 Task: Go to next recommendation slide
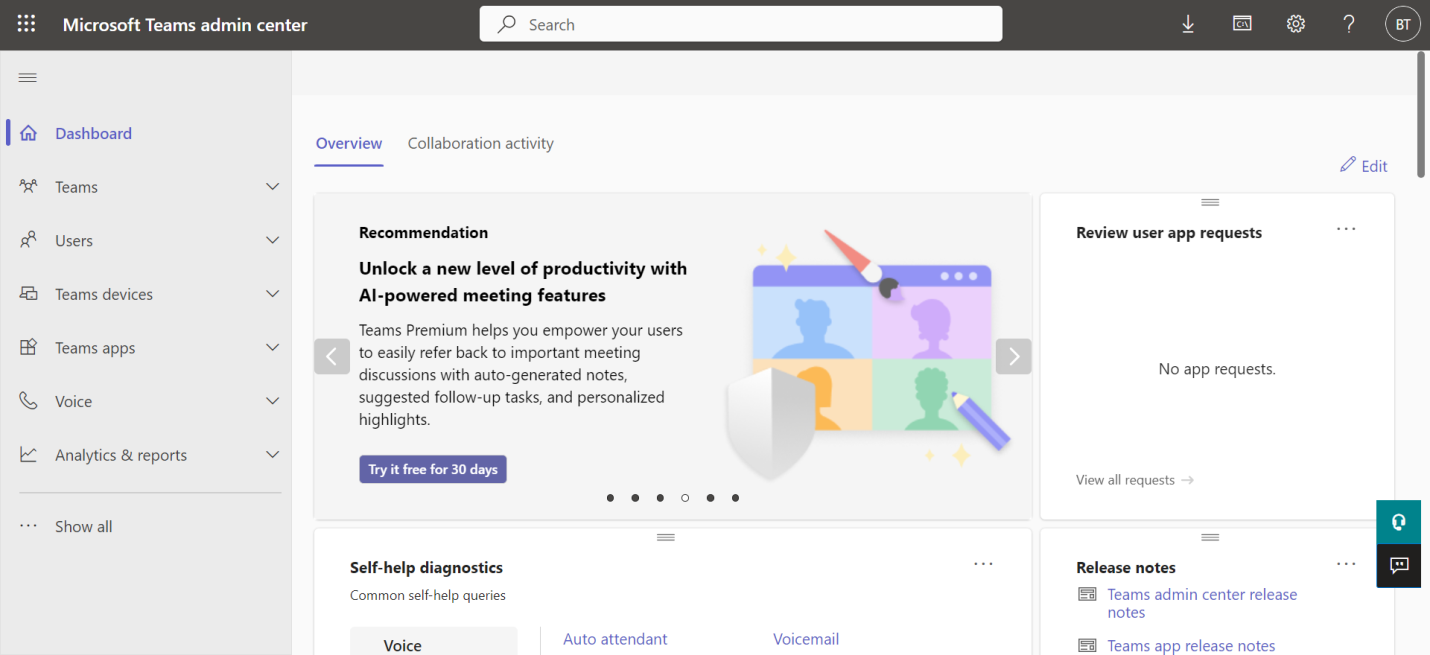1013,356
